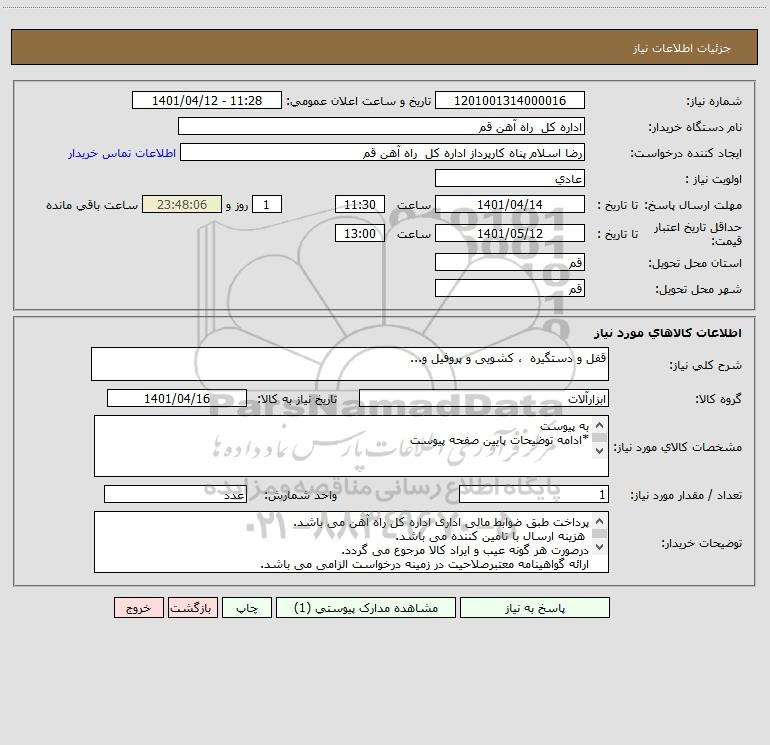The image size is (770, 745).
Task: Click price validity date 1401/05/12
Action: click(x=510, y=233)
